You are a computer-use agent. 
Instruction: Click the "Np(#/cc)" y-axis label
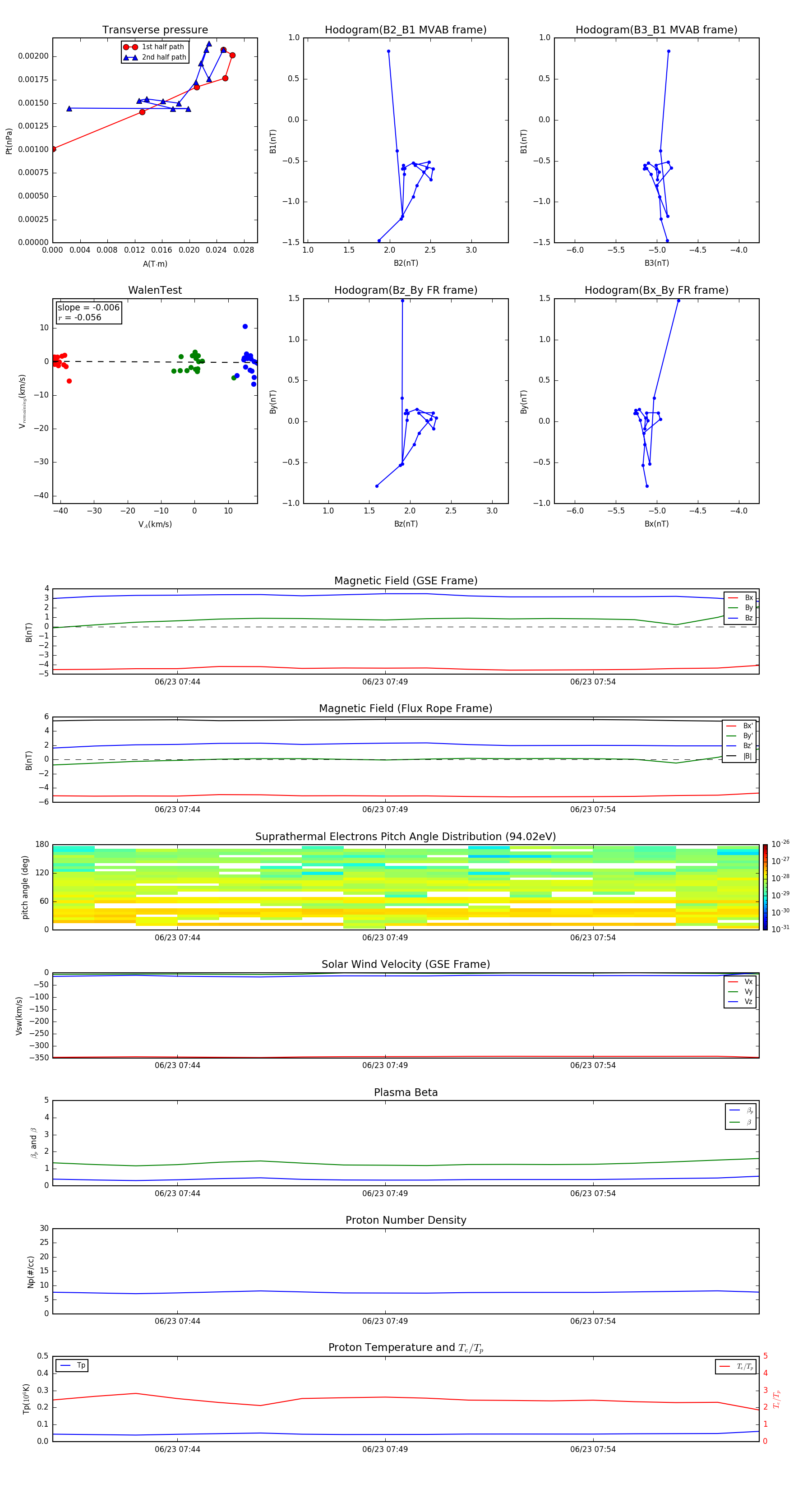point(31,1272)
